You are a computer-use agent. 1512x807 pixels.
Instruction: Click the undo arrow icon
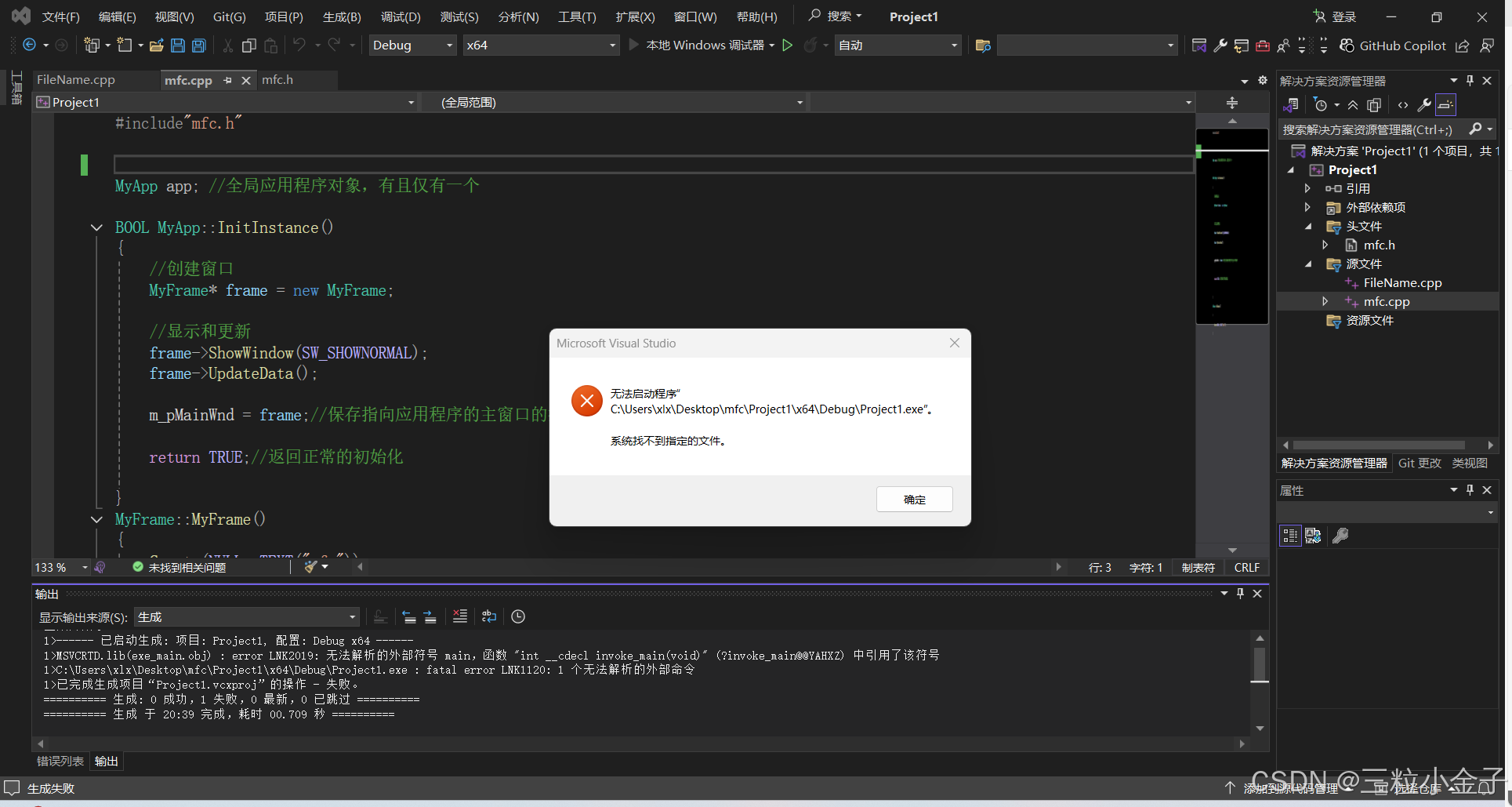click(299, 45)
